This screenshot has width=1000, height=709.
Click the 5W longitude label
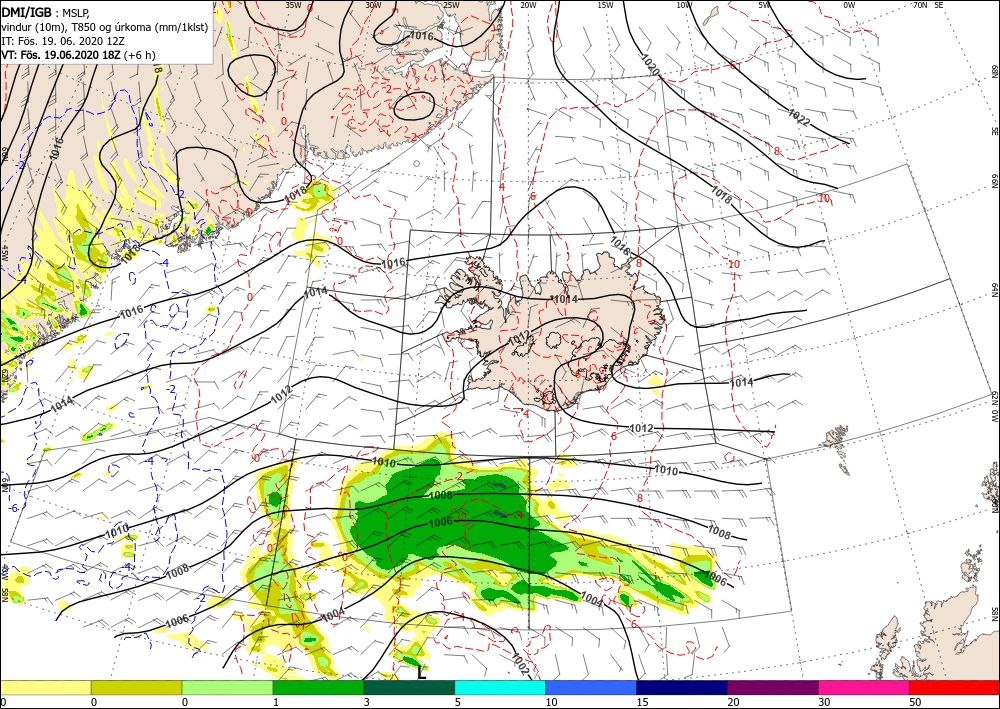tap(764, 5)
